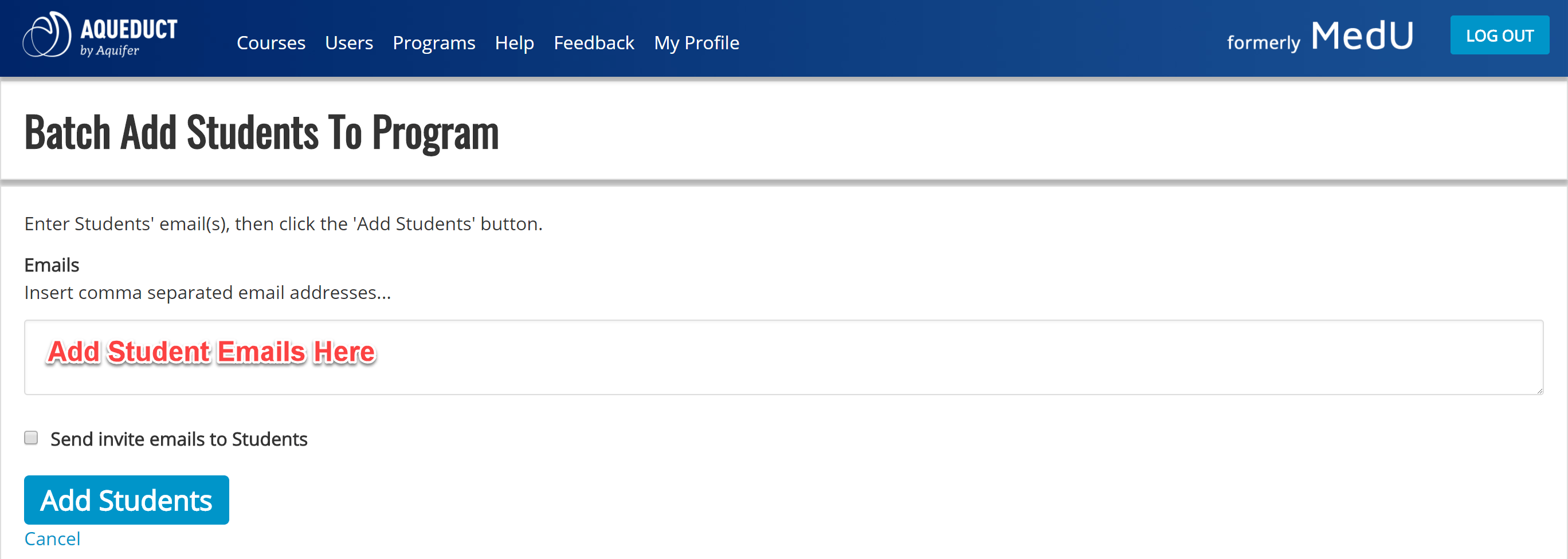The image size is (1568, 559).
Task: Click the 'formerly MedU' text
Action: tap(1320, 37)
